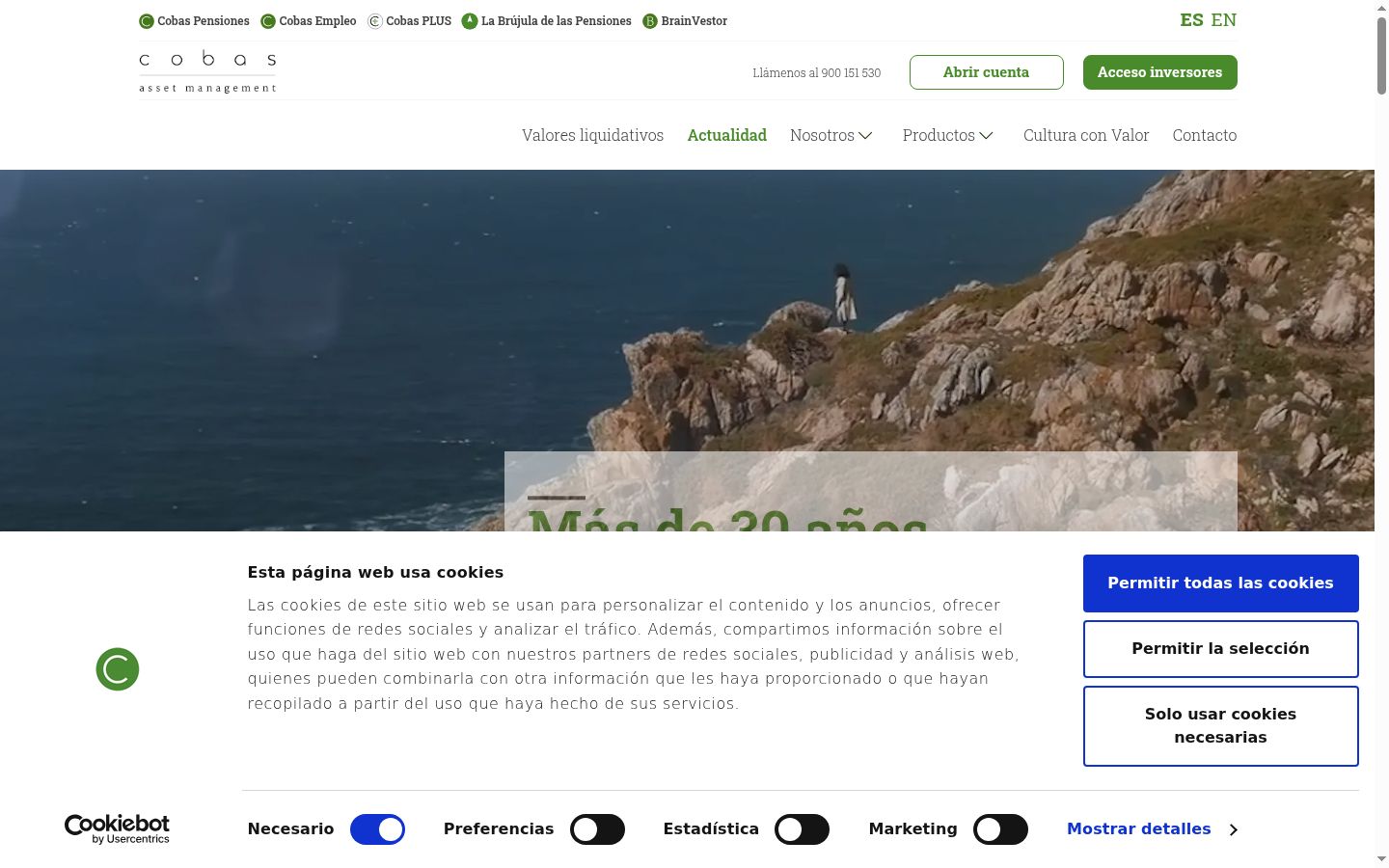Click Permitir todas las cookies button

click(x=1221, y=583)
